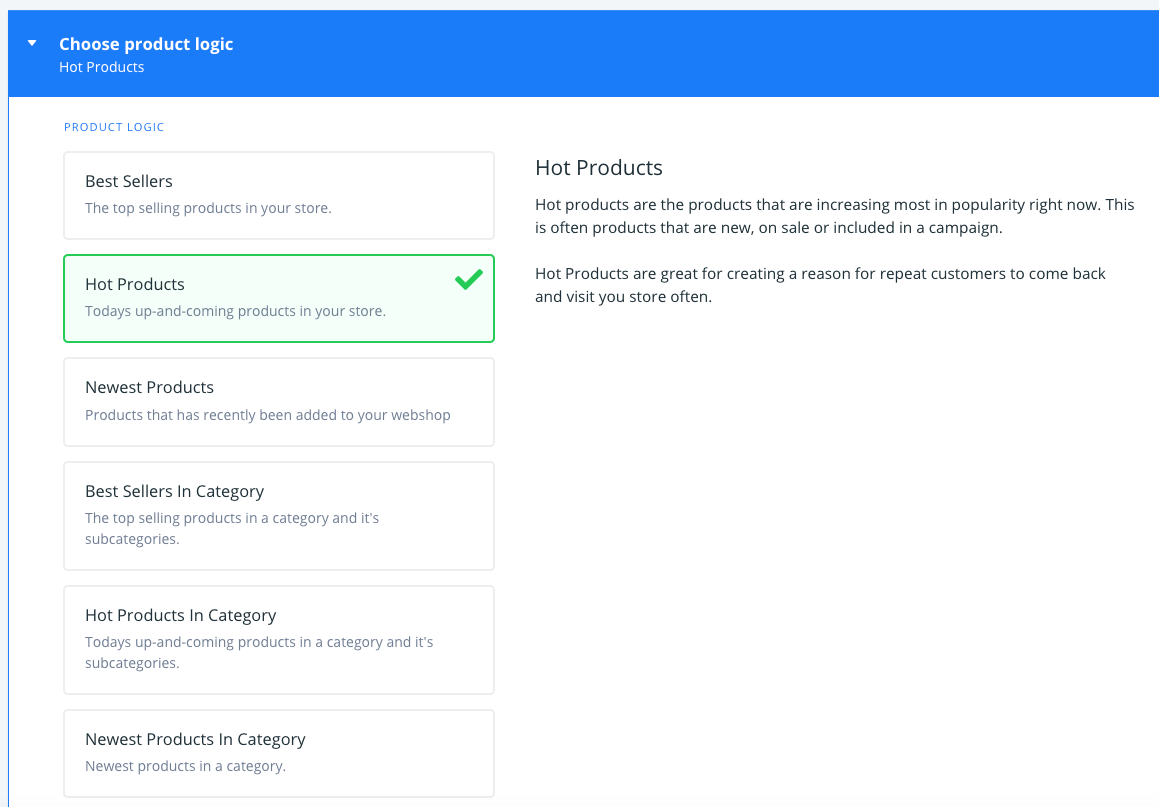Click 'top selling products in a category' description
This screenshot has width=1159, height=807.
pos(232,528)
